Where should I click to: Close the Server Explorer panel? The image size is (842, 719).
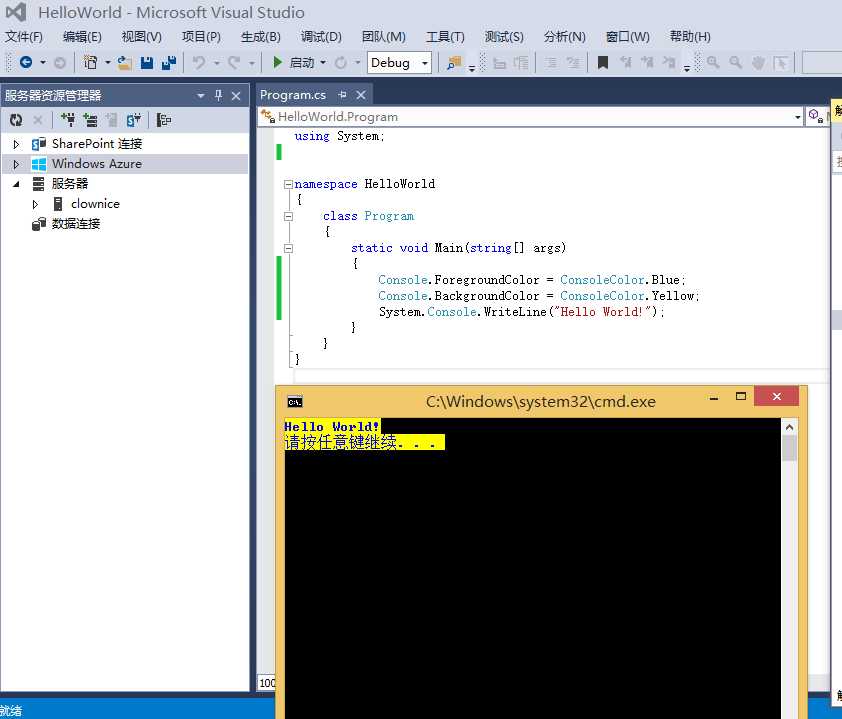[236, 96]
